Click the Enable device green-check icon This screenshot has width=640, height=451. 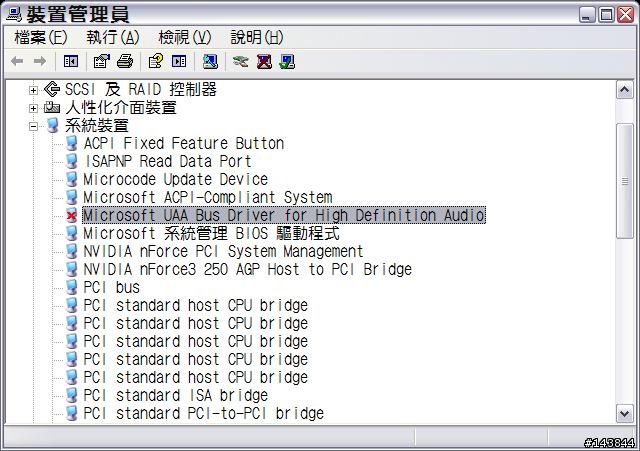click(x=287, y=62)
